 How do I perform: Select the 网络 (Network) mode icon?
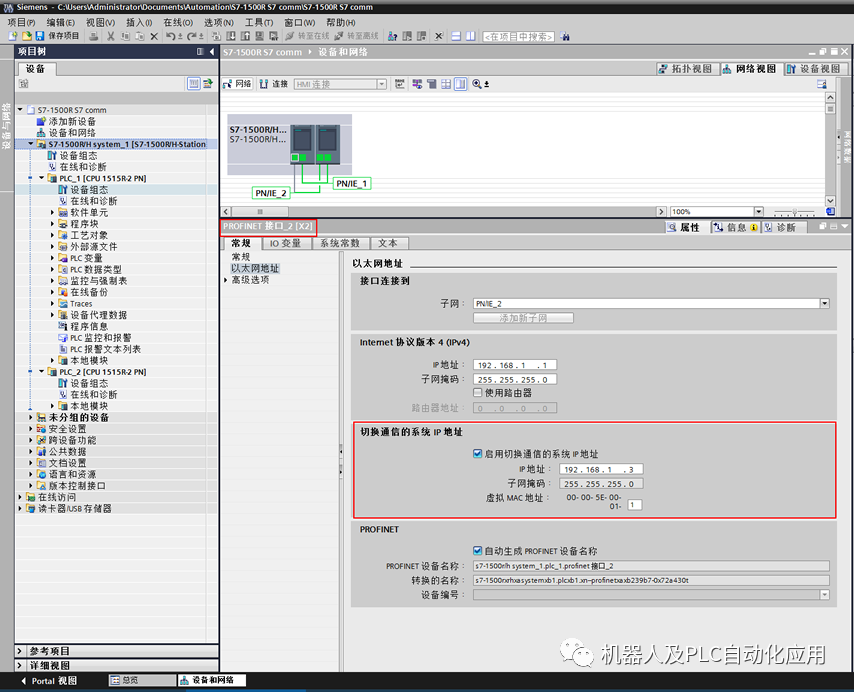click(238, 84)
